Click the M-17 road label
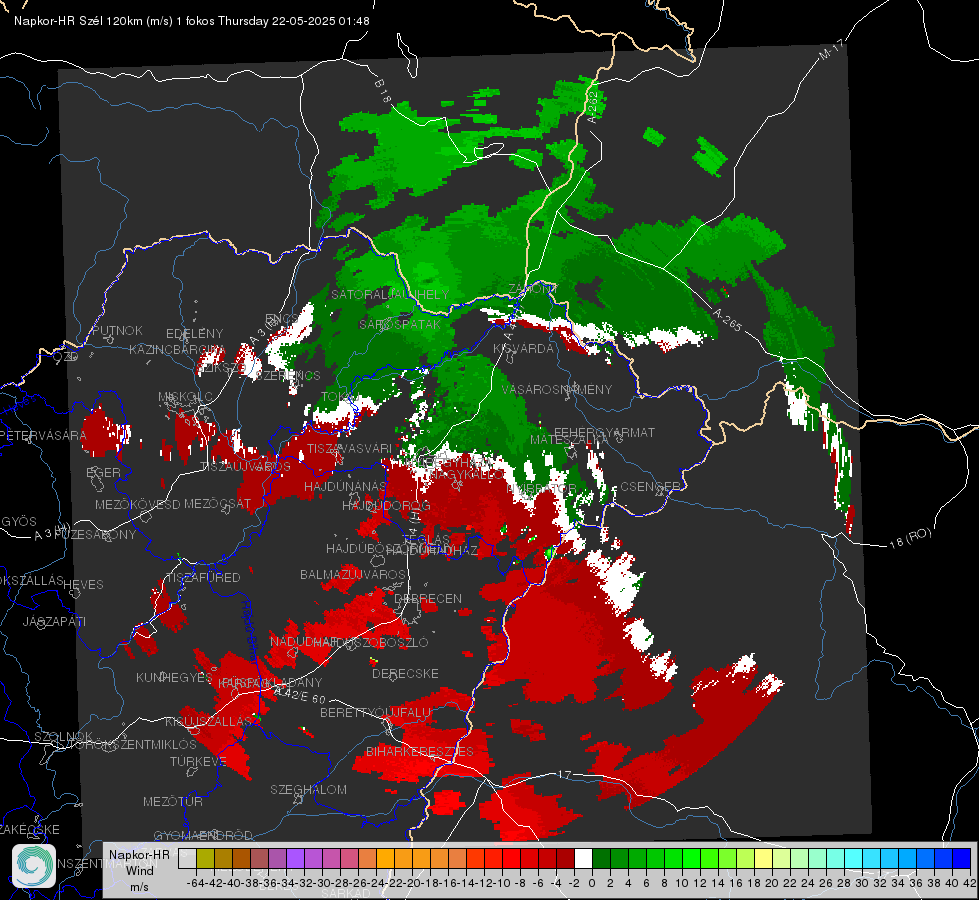Viewport: 979px width, 900px height. tap(832, 50)
